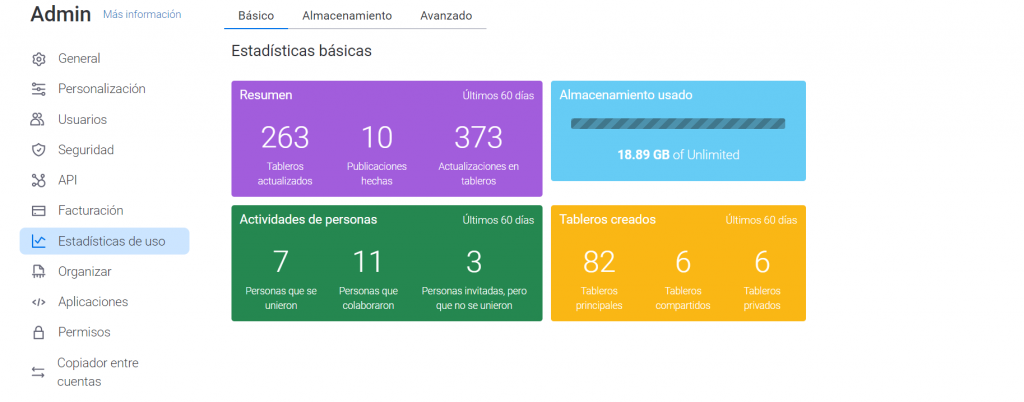1024x402 pixels.
Task: Select the Básico tab
Action: click(256, 16)
